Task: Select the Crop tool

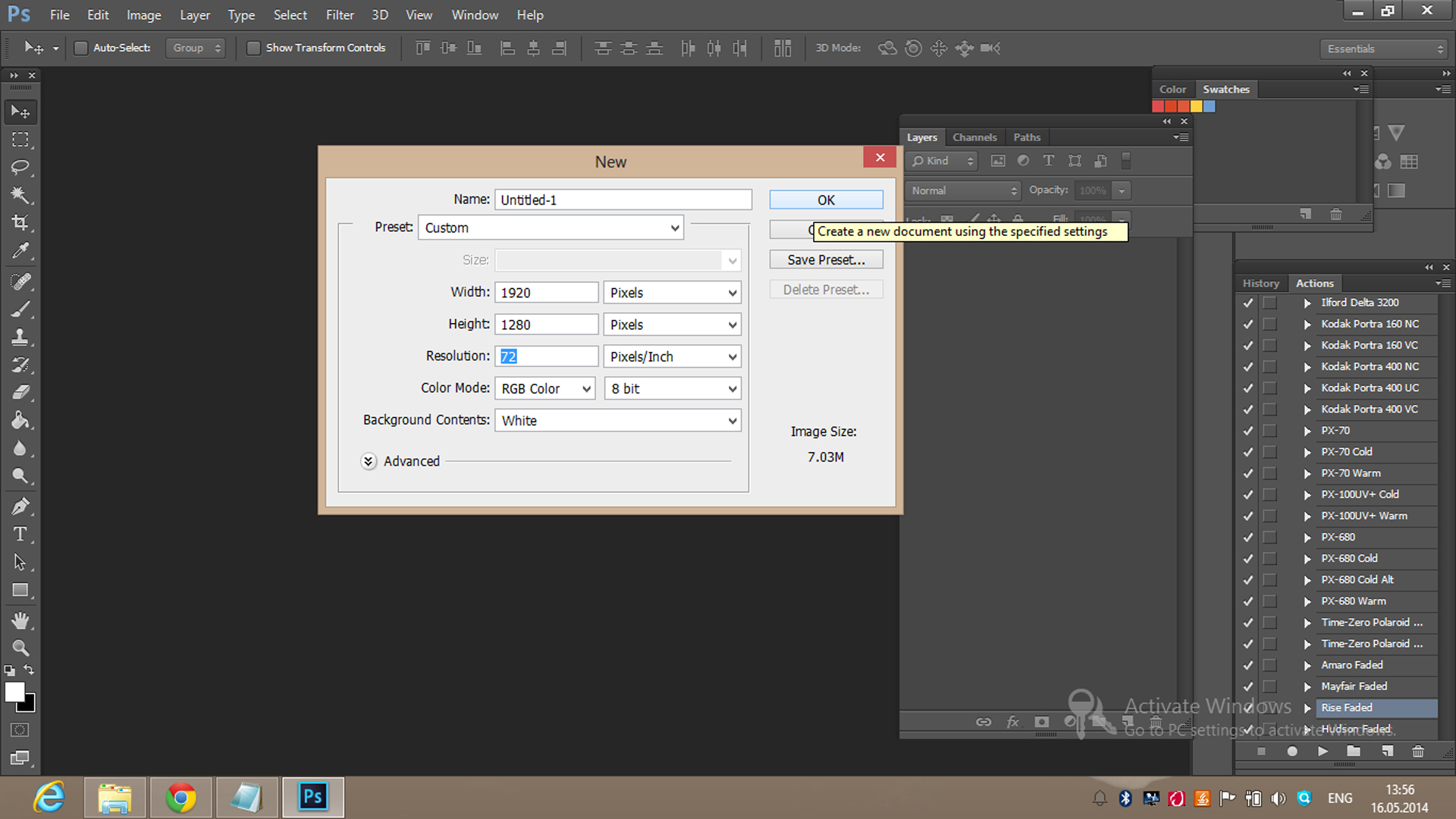Action: pos(20,222)
